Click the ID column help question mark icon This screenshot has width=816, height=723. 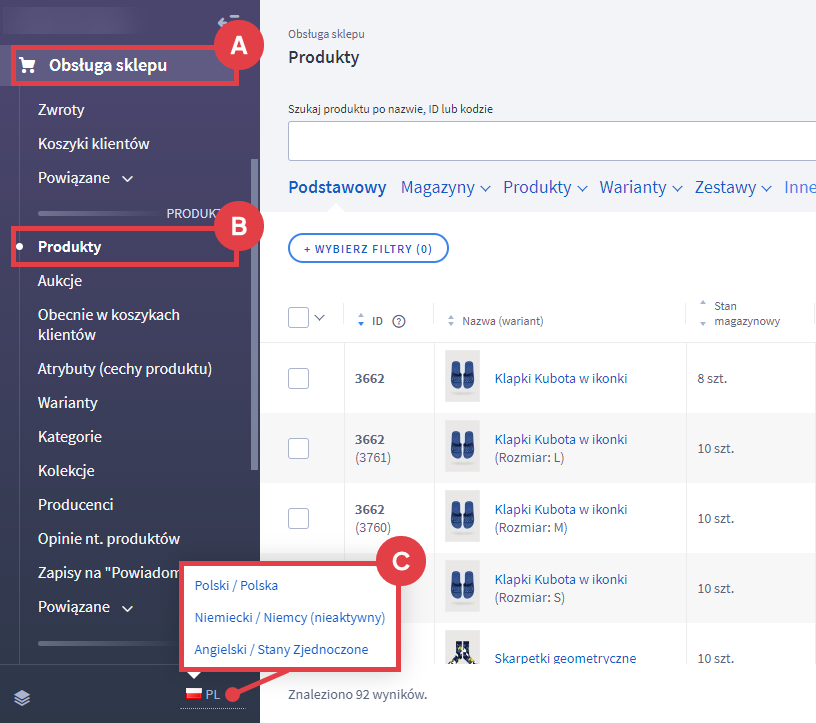(399, 321)
